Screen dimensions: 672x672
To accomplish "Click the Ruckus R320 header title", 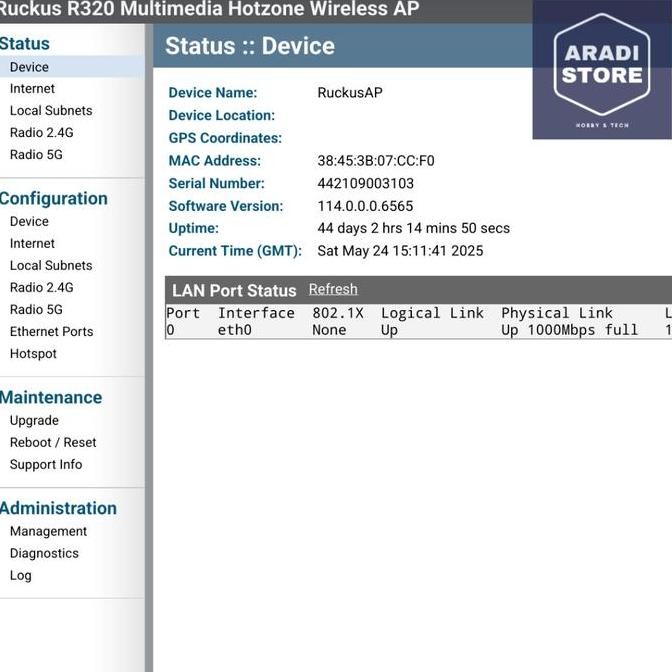I will click(x=209, y=9).
